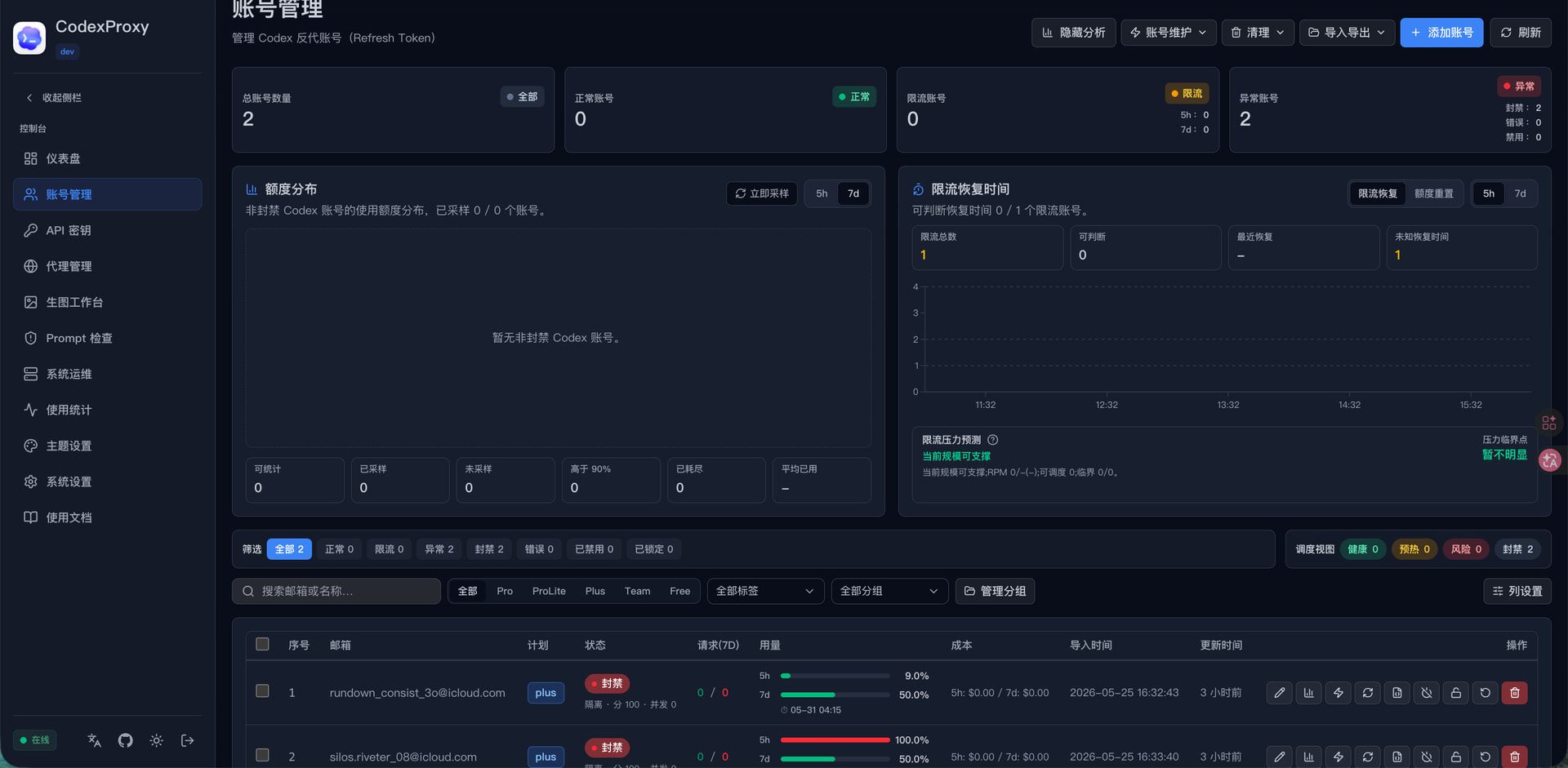
Task: Click the 7d usage bar of rundown_consist_3o row
Action: pos(835,695)
